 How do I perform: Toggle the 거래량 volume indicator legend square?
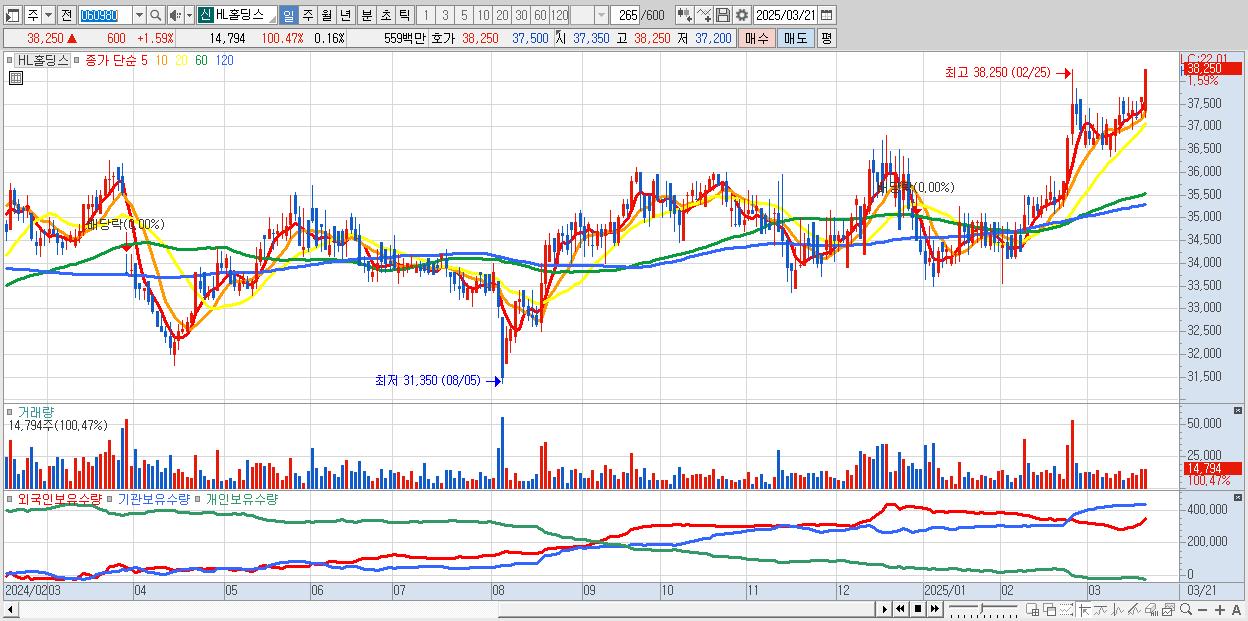(x=10, y=412)
